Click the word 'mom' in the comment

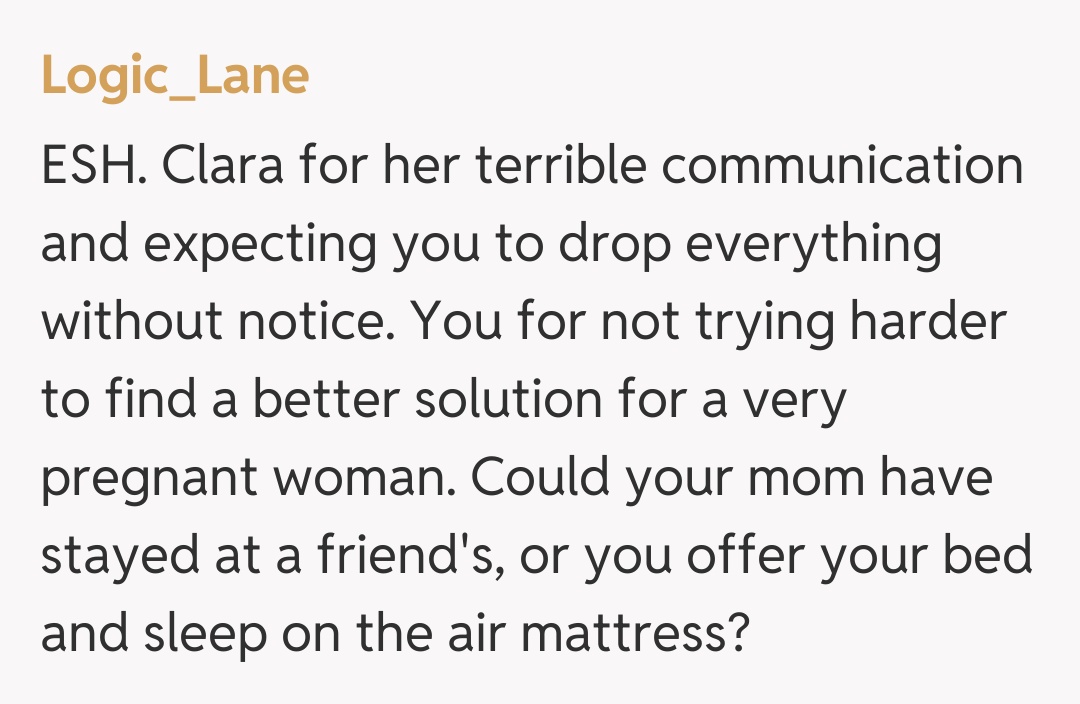click(808, 478)
